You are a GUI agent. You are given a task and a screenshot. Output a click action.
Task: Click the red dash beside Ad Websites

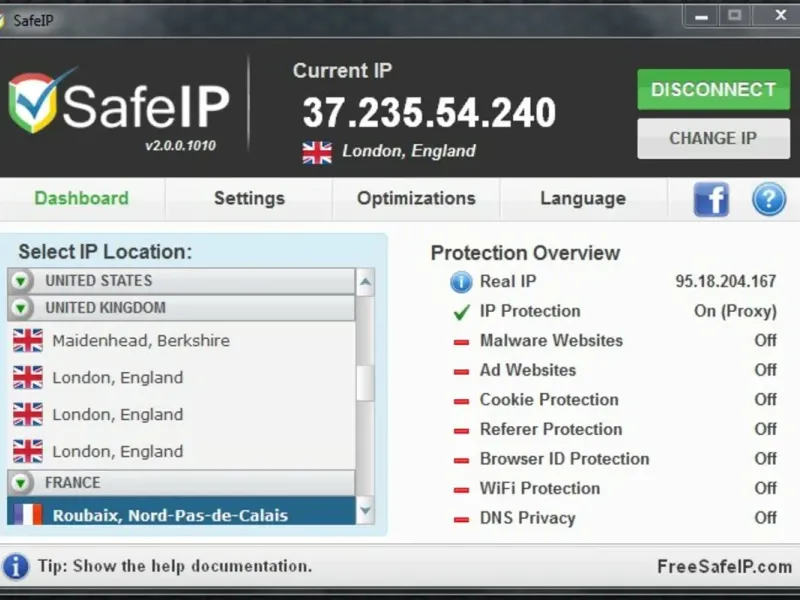[461, 371]
